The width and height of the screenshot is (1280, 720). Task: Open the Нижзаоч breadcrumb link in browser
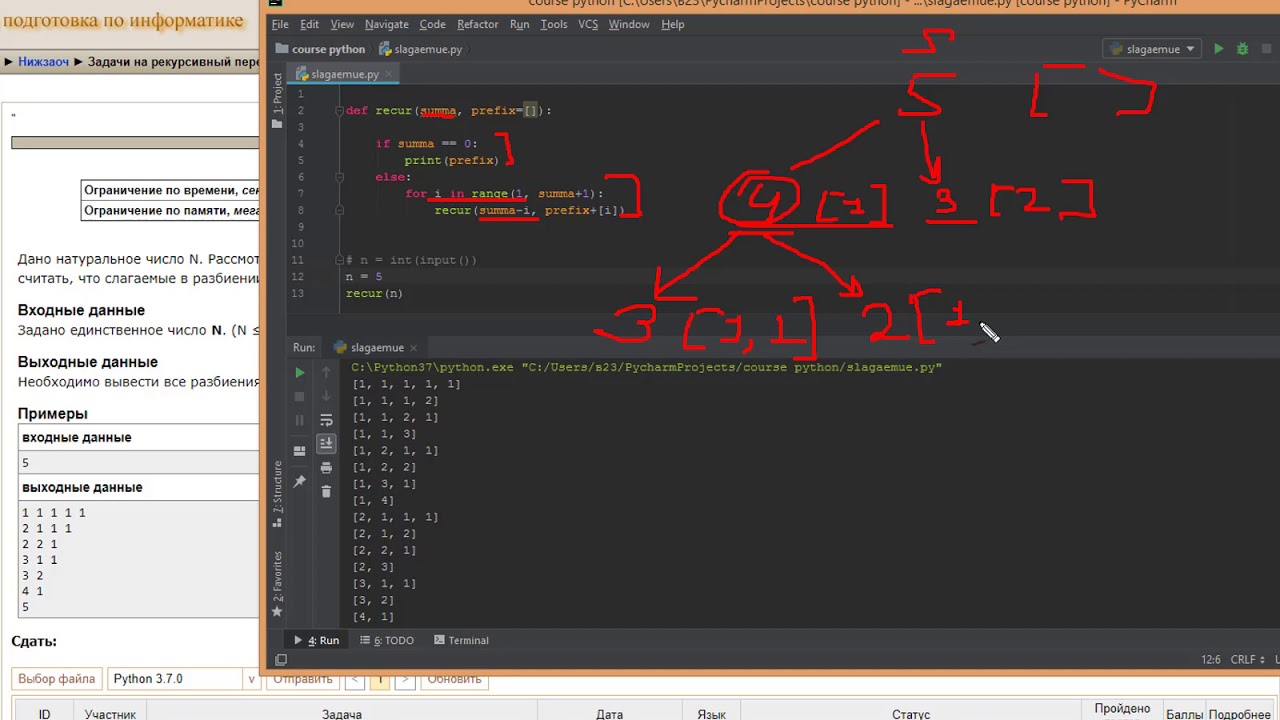coord(43,62)
